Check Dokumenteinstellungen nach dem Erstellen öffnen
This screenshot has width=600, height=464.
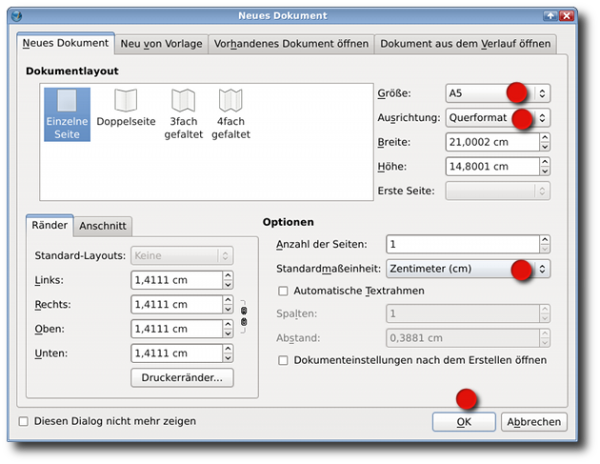pyautogui.click(x=284, y=360)
